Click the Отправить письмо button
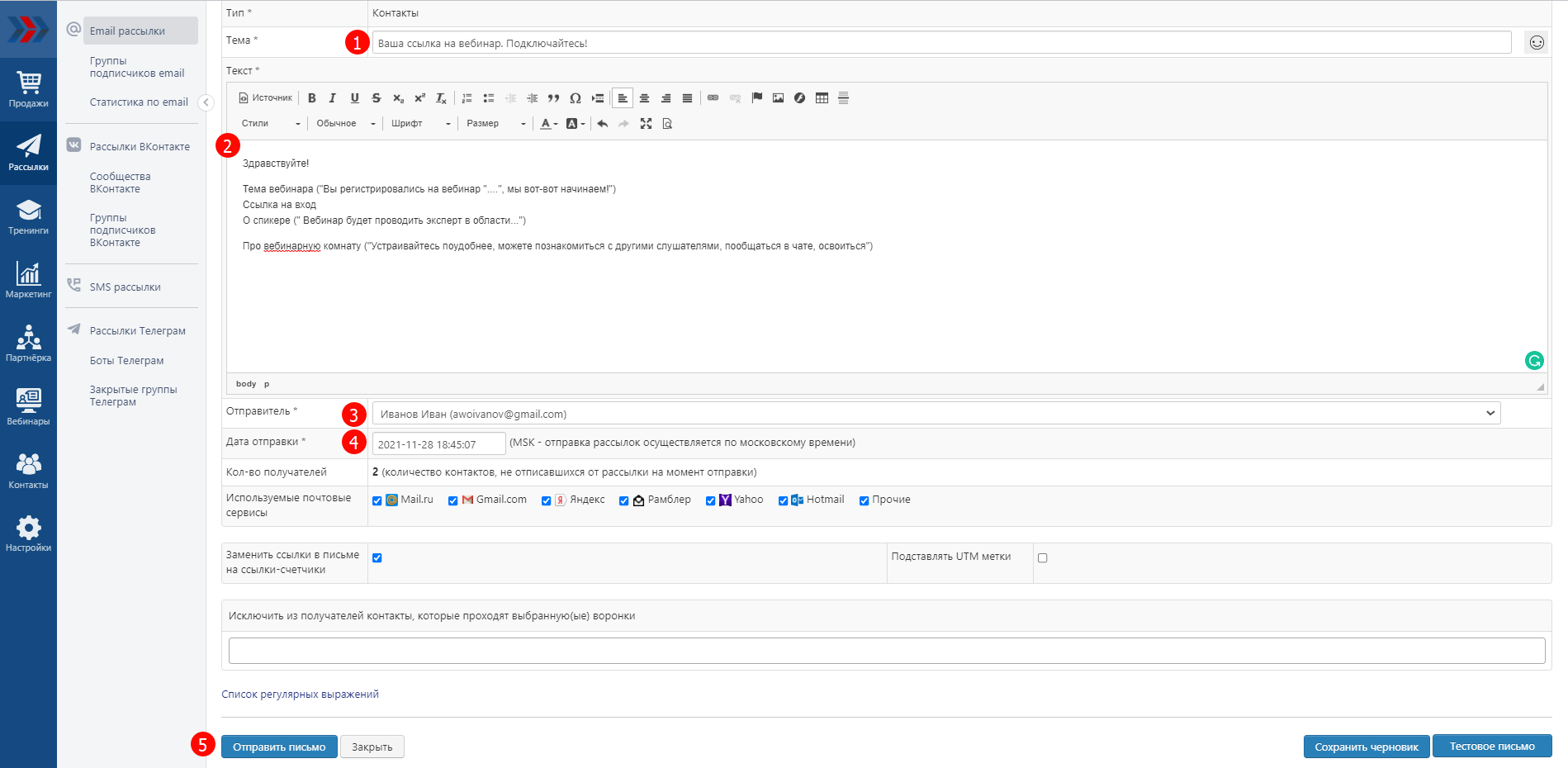Image resolution: width=1568 pixels, height=768 pixels. [279, 747]
